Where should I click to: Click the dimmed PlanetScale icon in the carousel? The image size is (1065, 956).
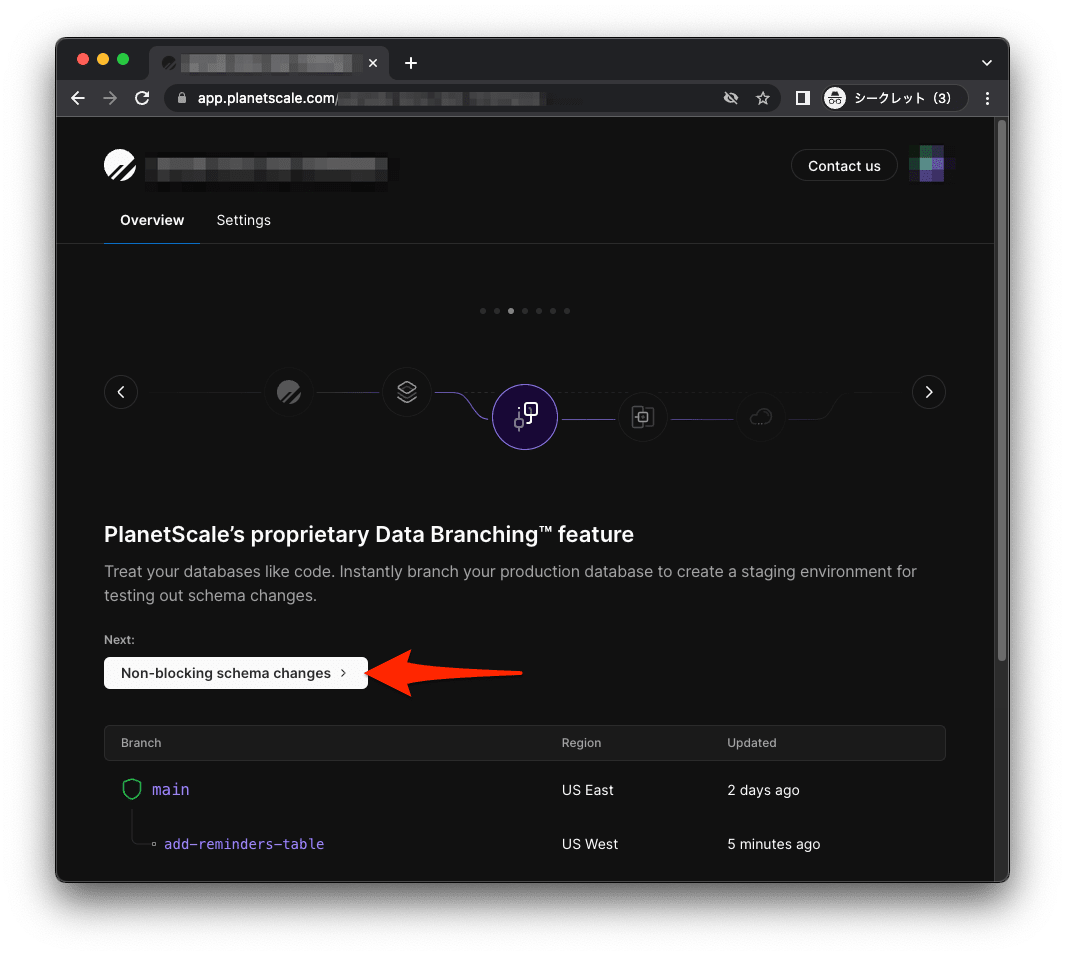(289, 392)
